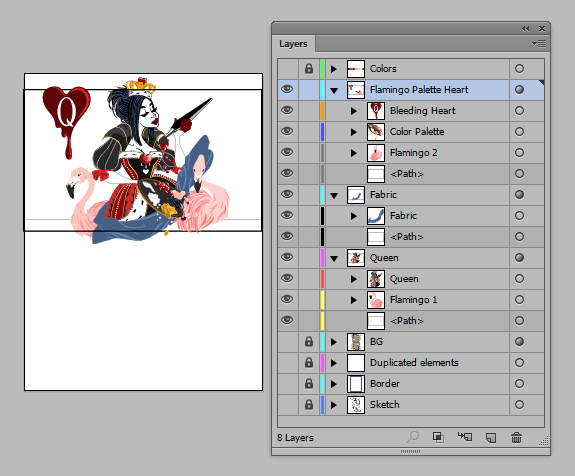Viewport: 575px width, 476px height.
Task: Click target circle of Flamingo Palette Heart
Action: (519, 89)
